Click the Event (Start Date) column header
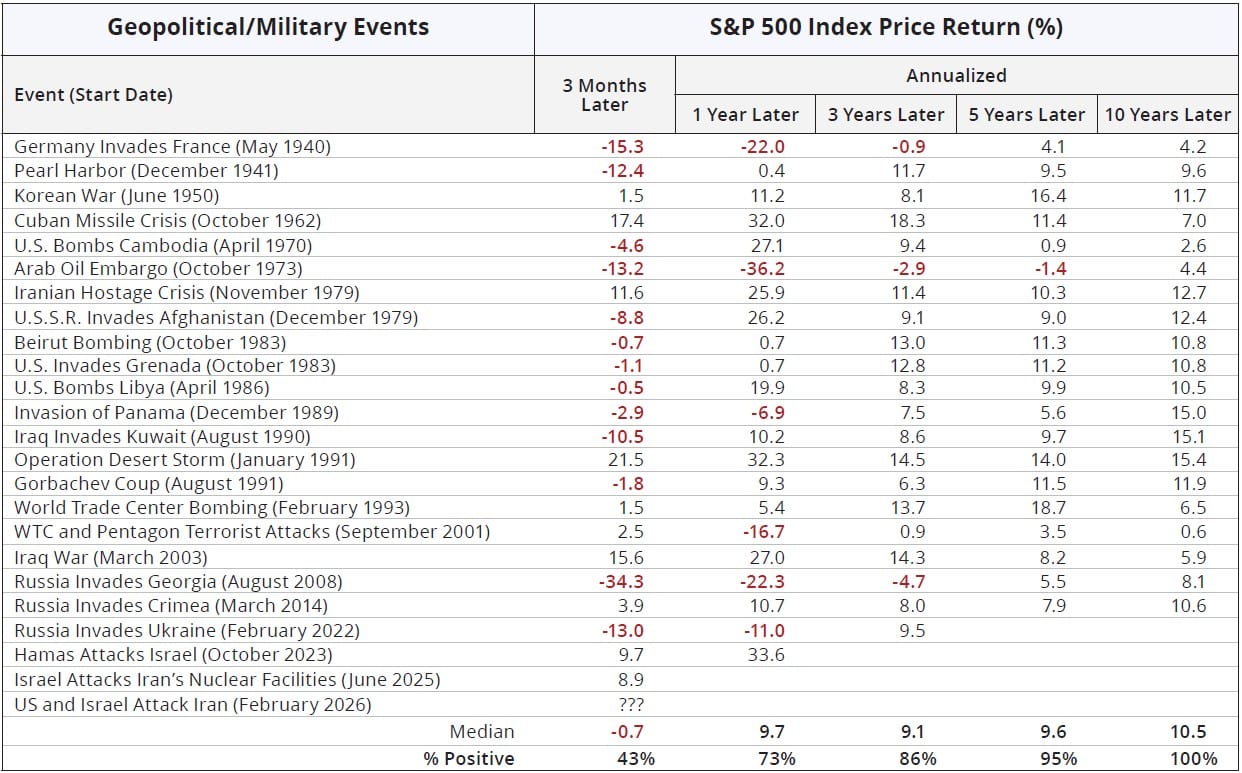The height and width of the screenshot is (773, 1242). pyautogui.click(x=93, y=95)
